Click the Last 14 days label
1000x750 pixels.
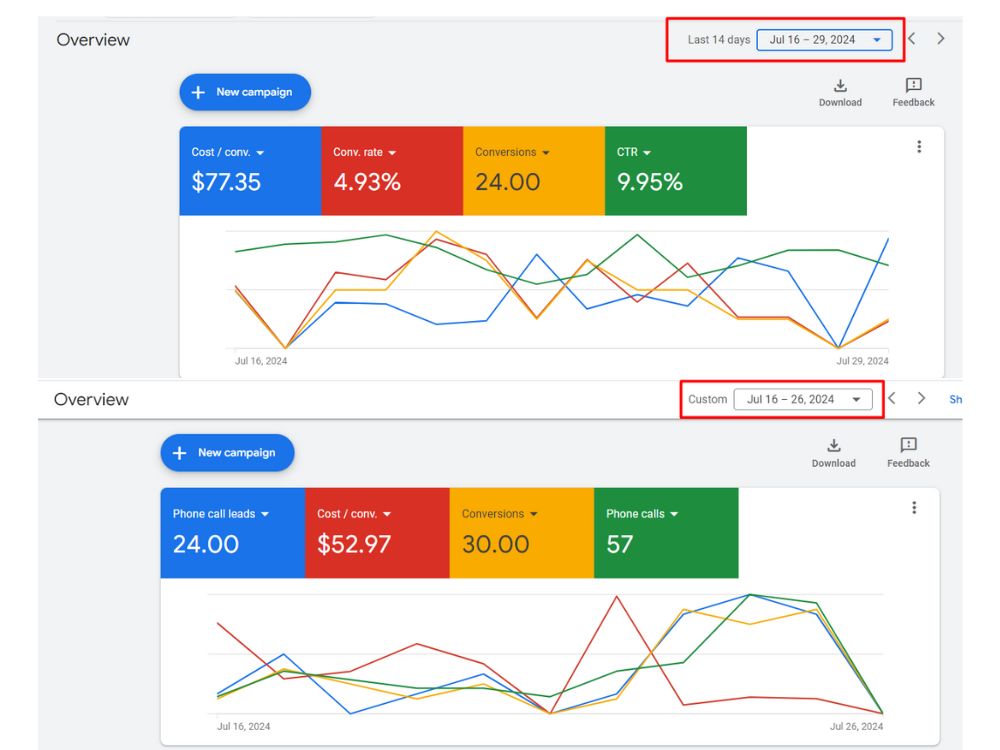tap(719, 40)
